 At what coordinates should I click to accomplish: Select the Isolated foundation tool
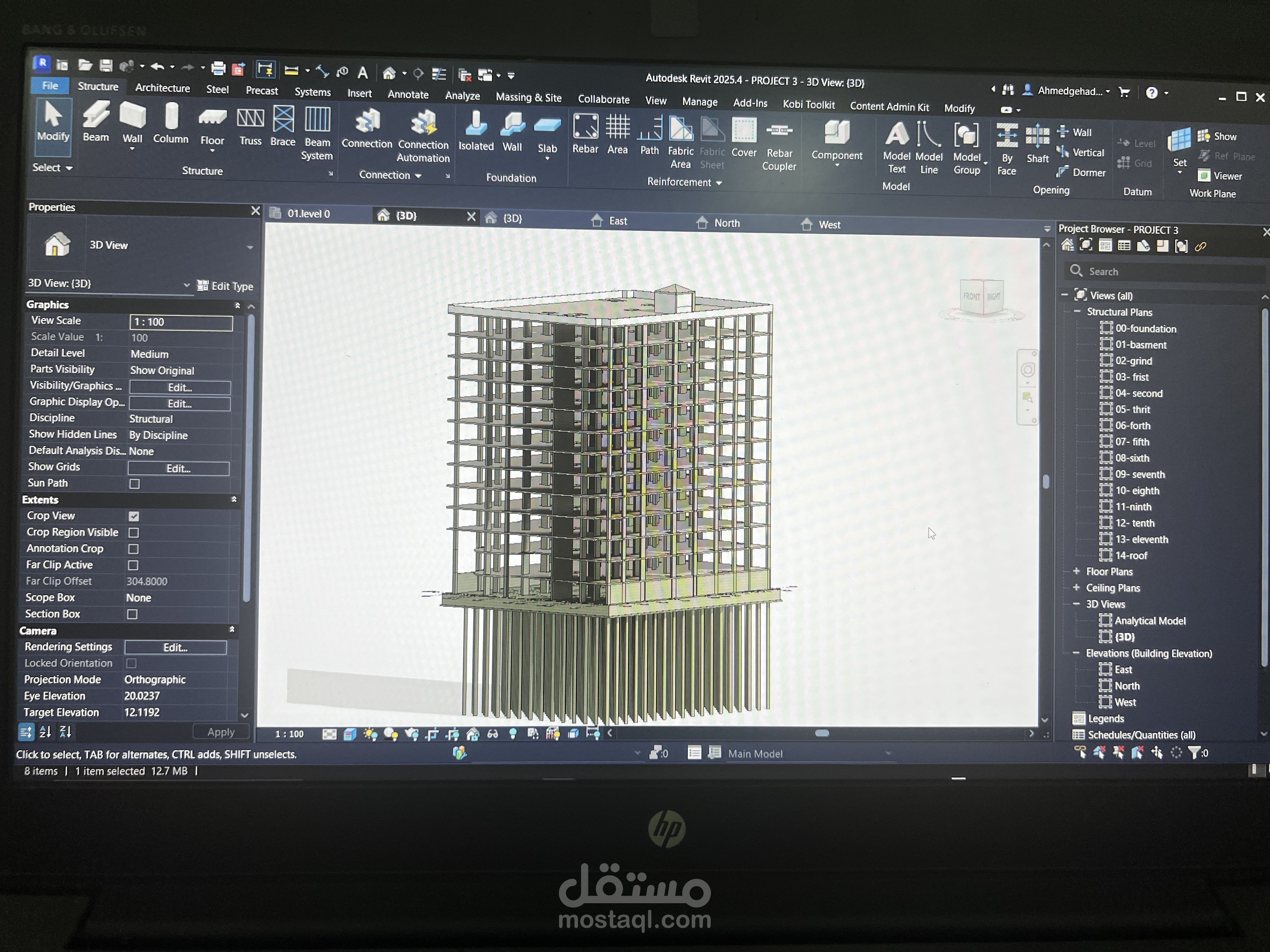pyautogui.click(x=476, y=131)
